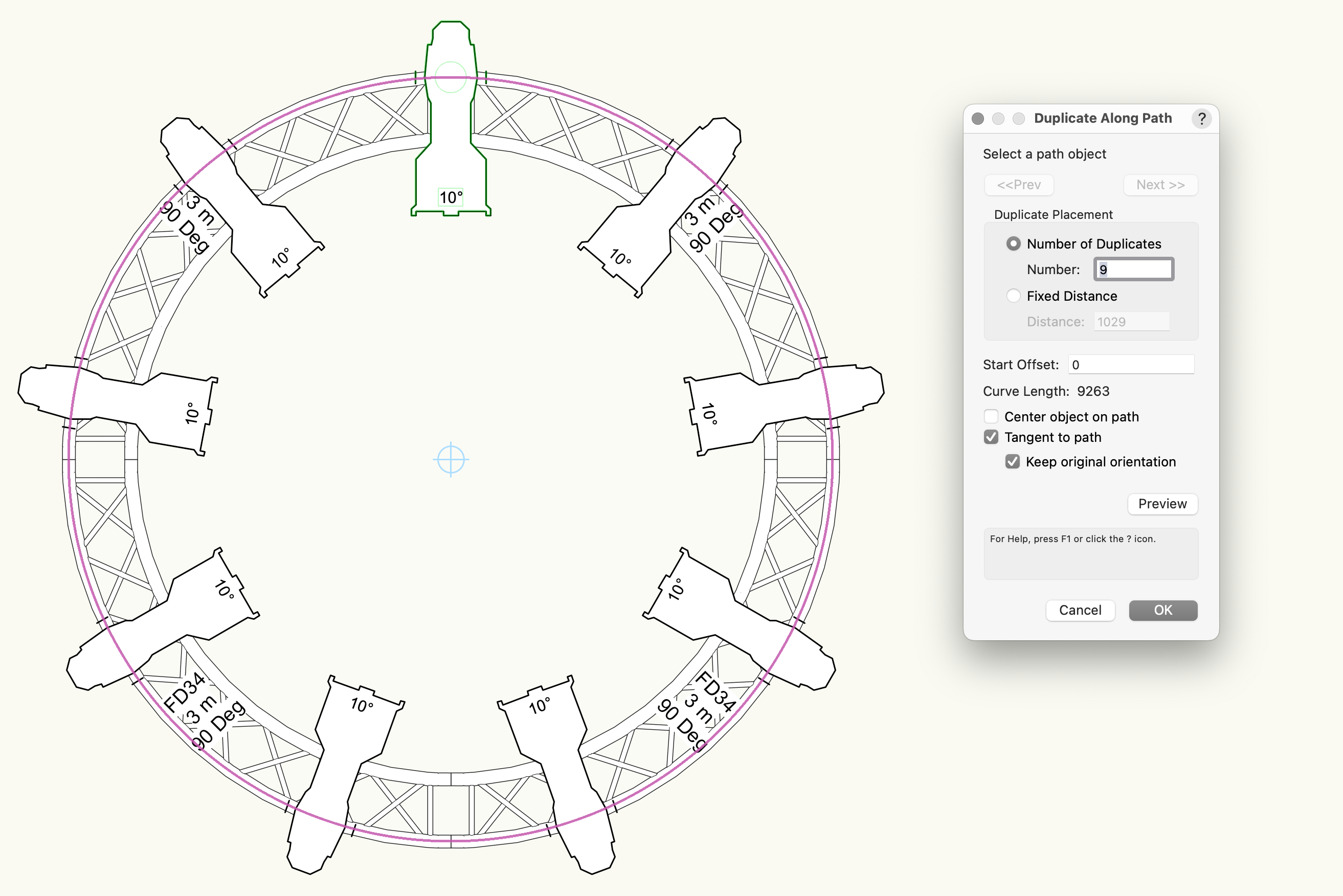Disable Keep original orientation
1343x896 pixels.
point(1012,462)
